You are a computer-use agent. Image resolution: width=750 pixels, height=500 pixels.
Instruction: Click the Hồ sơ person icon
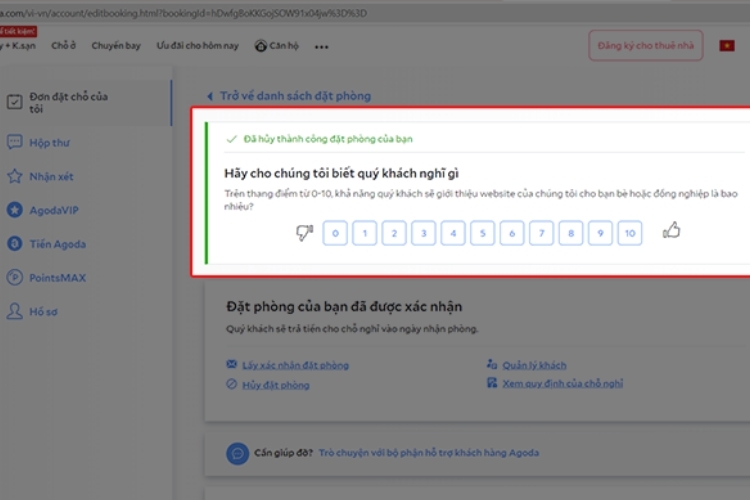tap(14, 311)
